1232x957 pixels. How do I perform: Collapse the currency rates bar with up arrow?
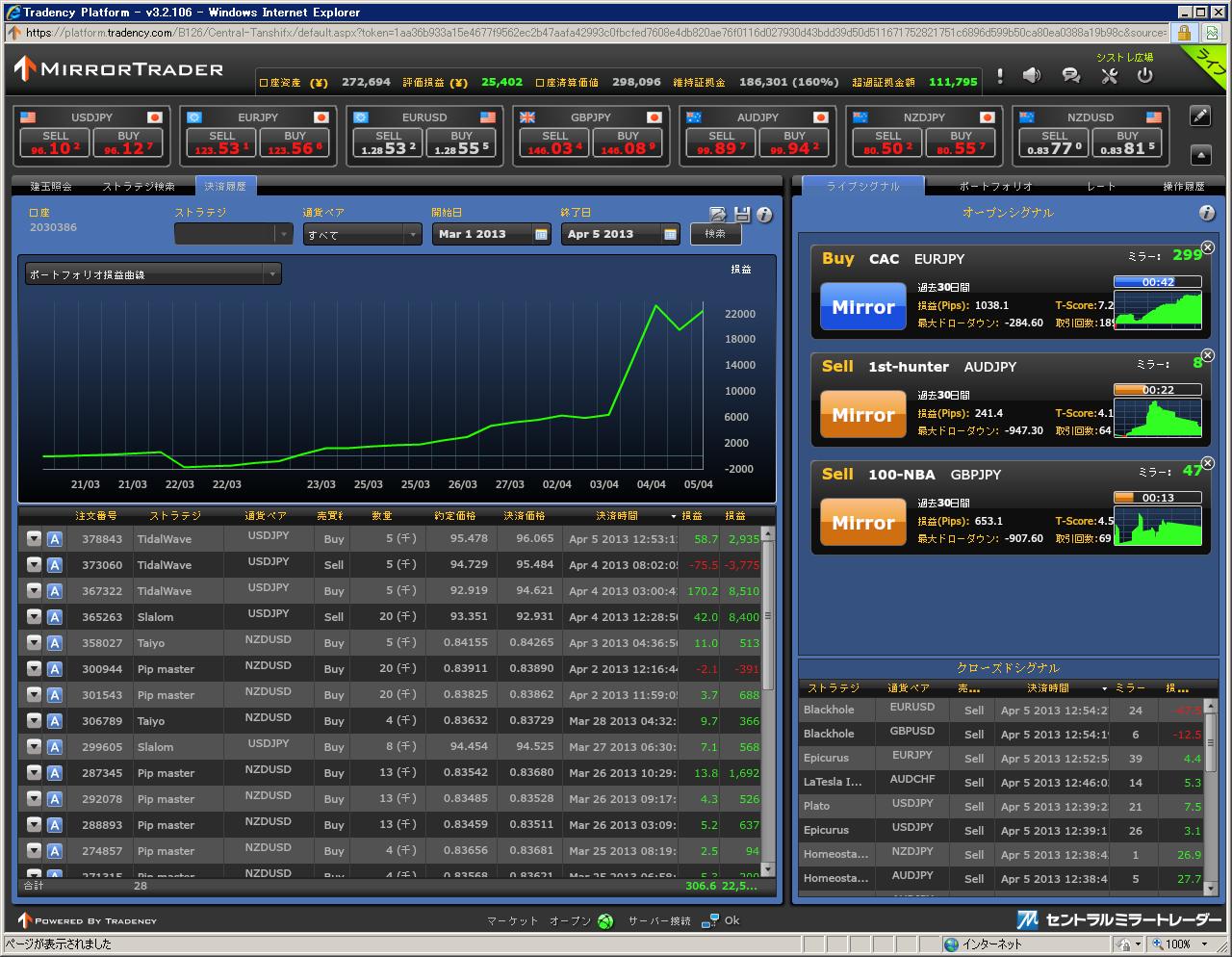point(1200,154)
